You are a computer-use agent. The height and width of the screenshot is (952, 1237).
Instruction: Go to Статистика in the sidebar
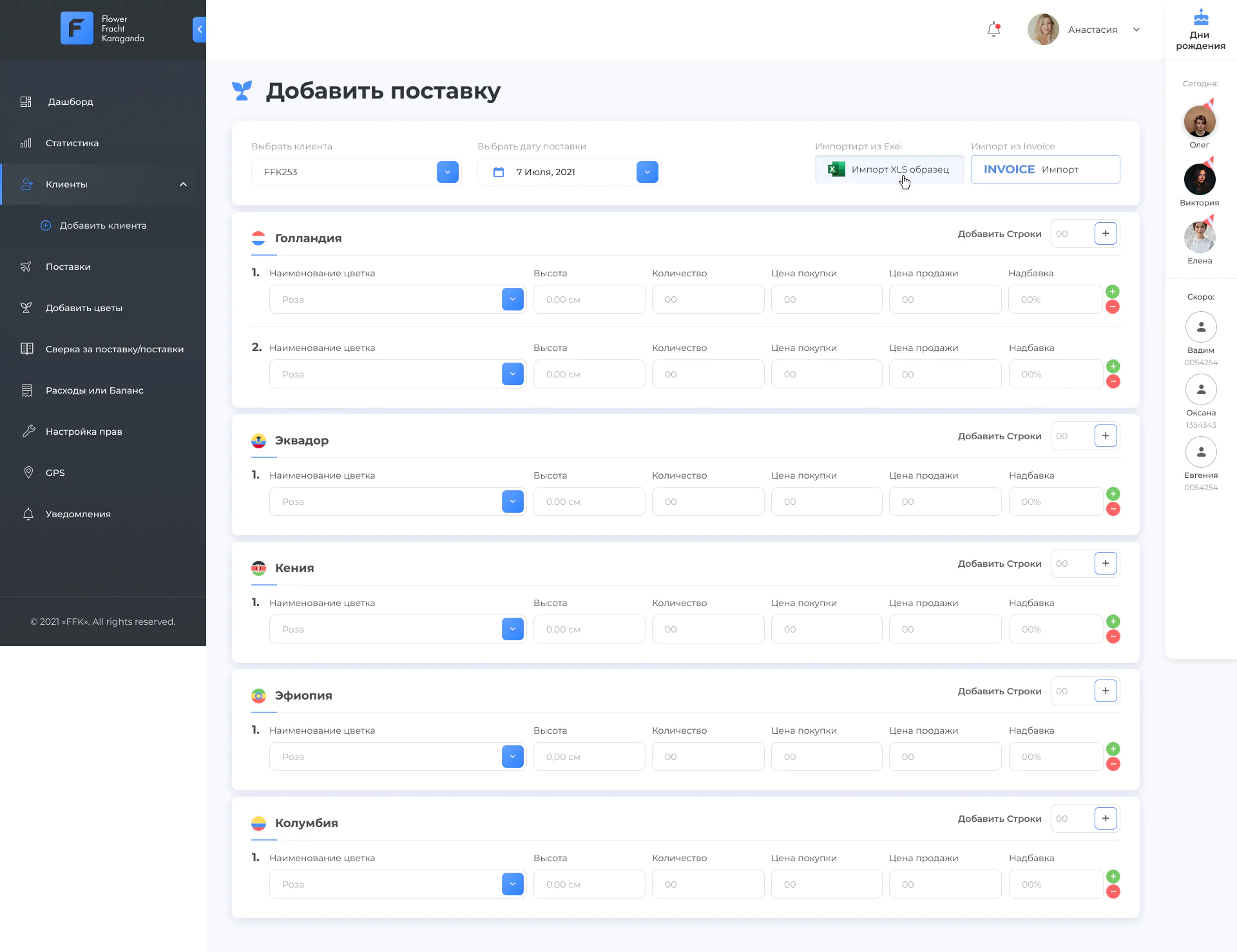[72, 143]
